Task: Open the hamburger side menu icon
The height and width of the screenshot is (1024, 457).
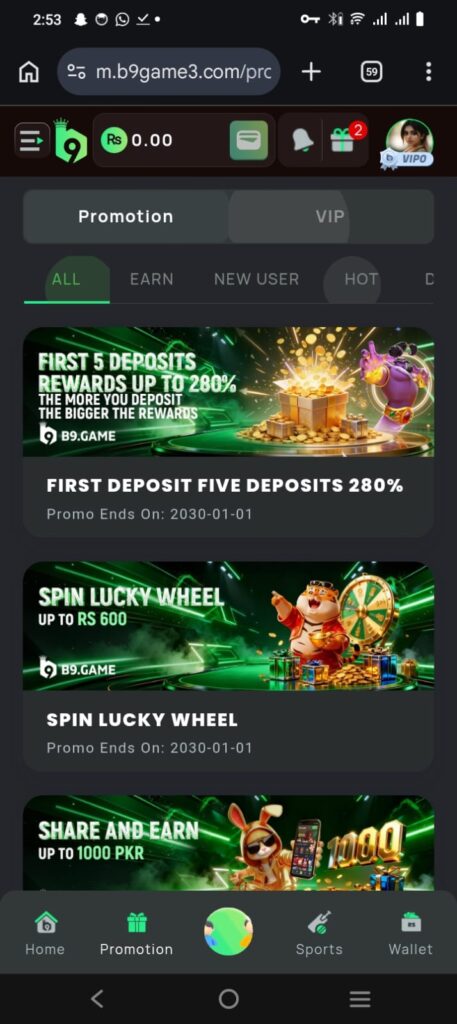Action: (x=32, y=140)
